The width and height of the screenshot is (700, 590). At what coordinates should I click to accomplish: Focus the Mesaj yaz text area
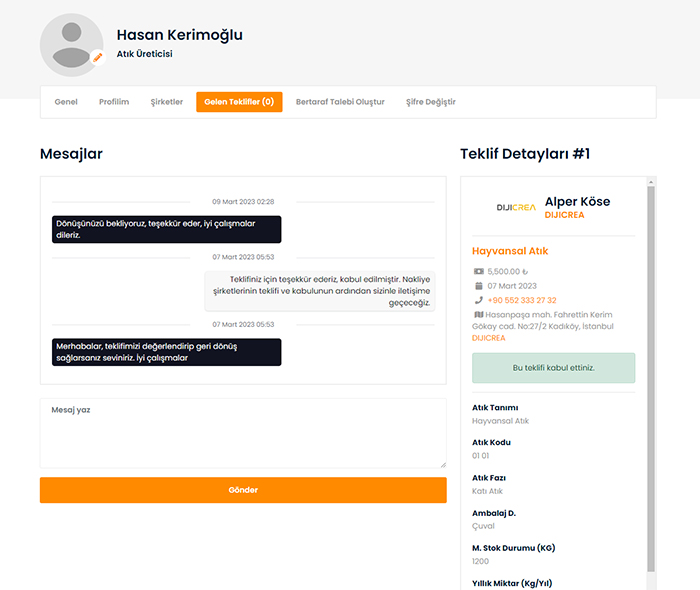[243, 433]
